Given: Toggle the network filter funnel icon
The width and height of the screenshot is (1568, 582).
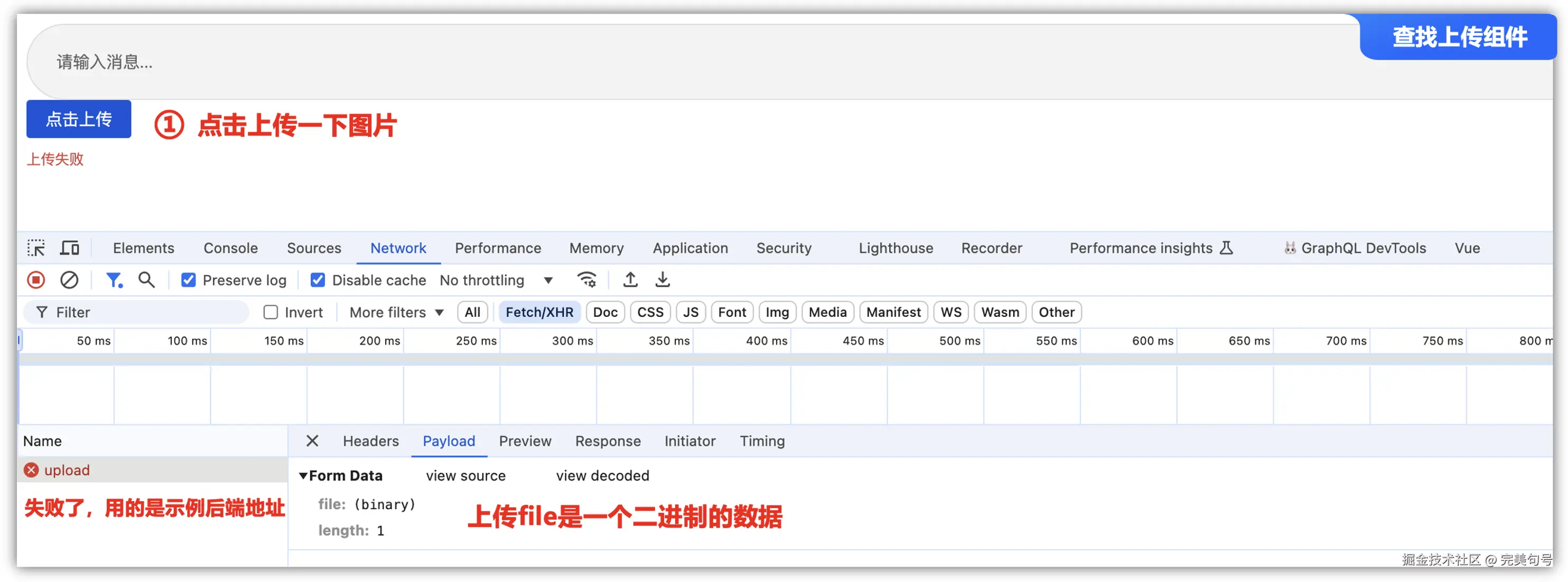Looking at the screenshot, I should pos(114,280).
